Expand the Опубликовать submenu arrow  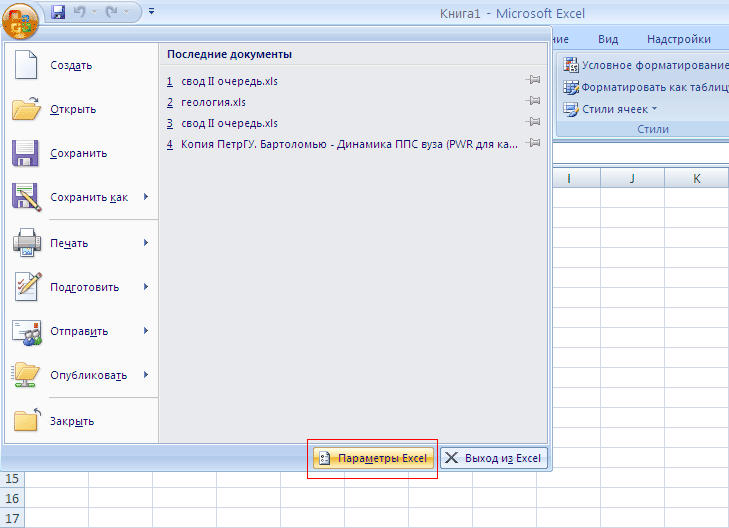146,375
